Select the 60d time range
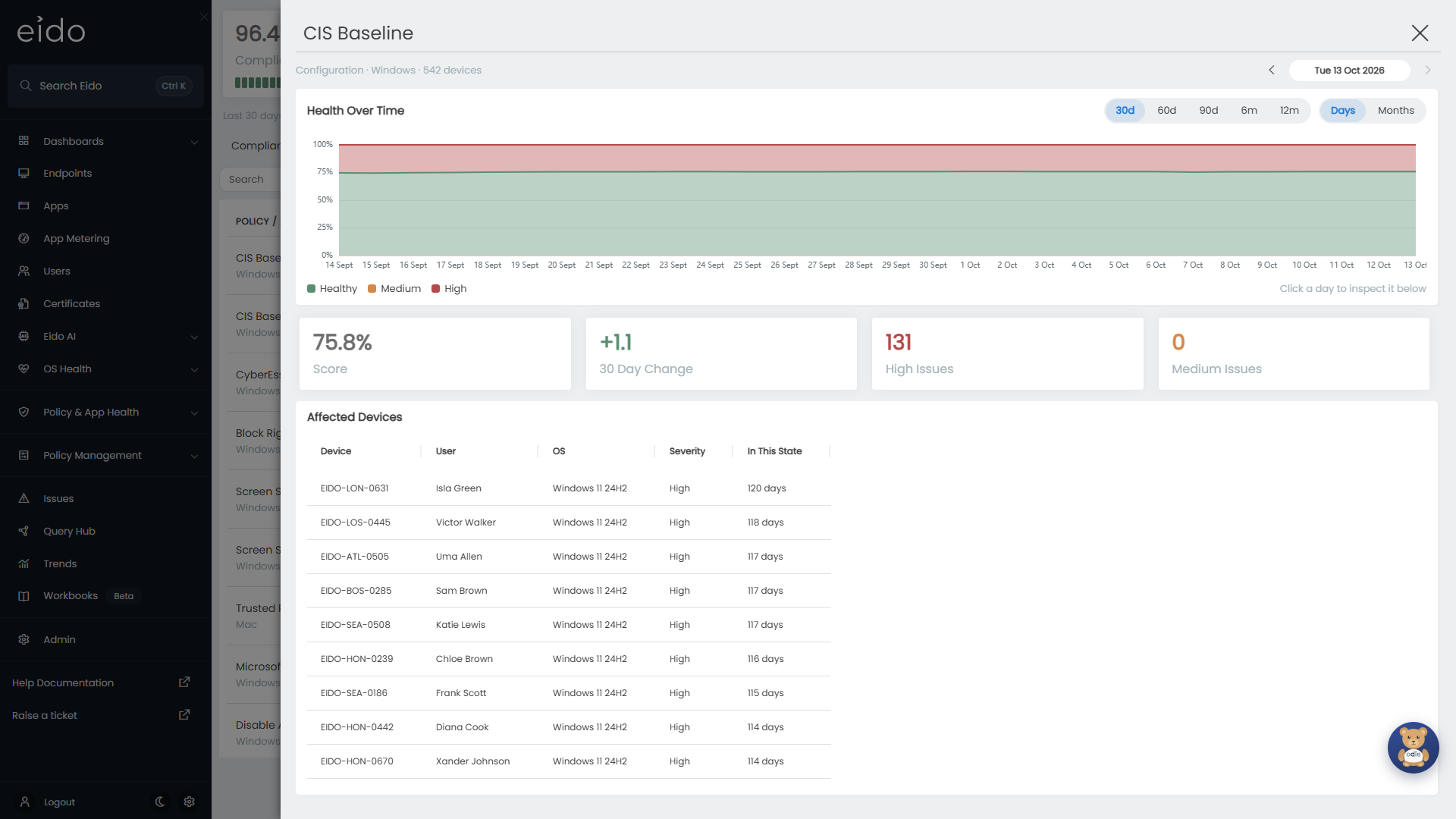 click(x=1166, y=111)
